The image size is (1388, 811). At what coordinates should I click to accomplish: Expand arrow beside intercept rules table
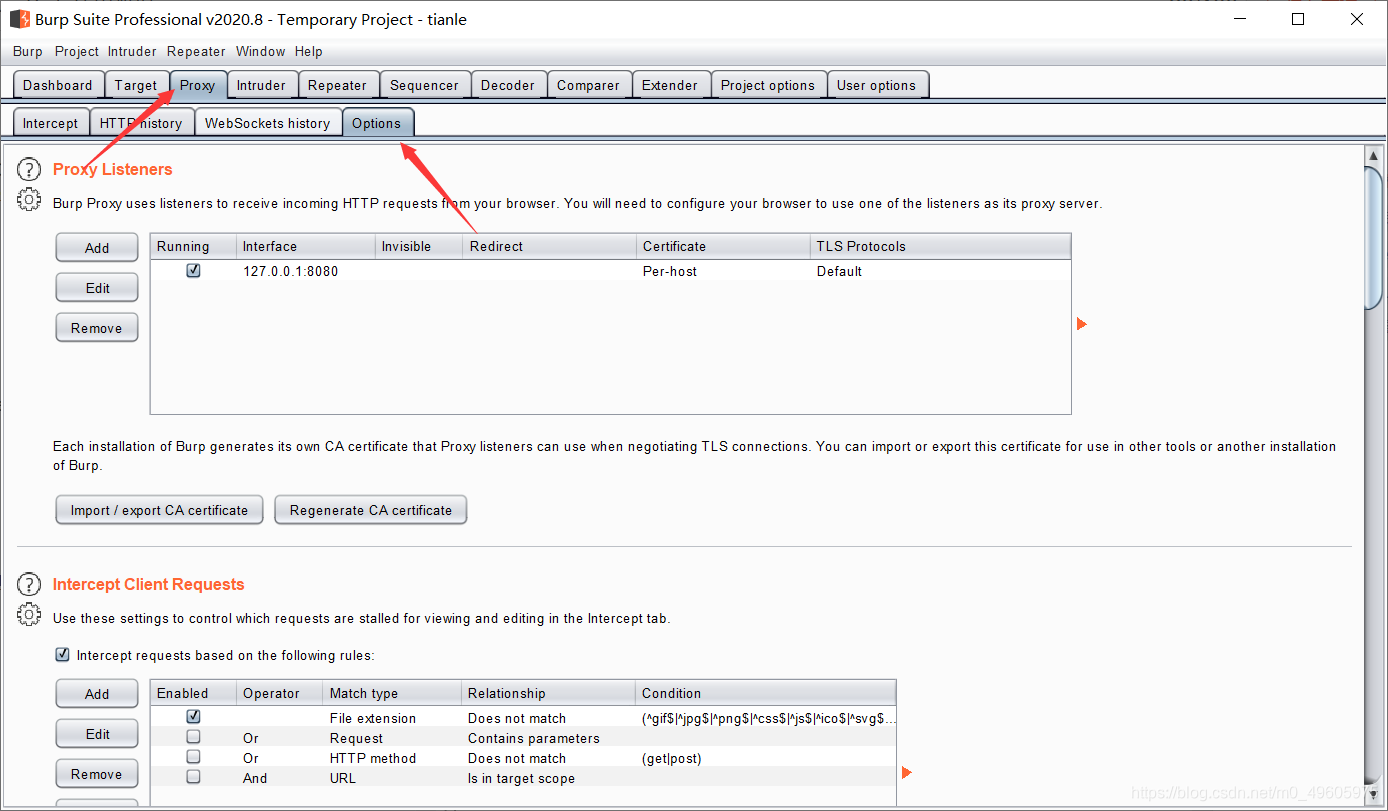point(907,773)
